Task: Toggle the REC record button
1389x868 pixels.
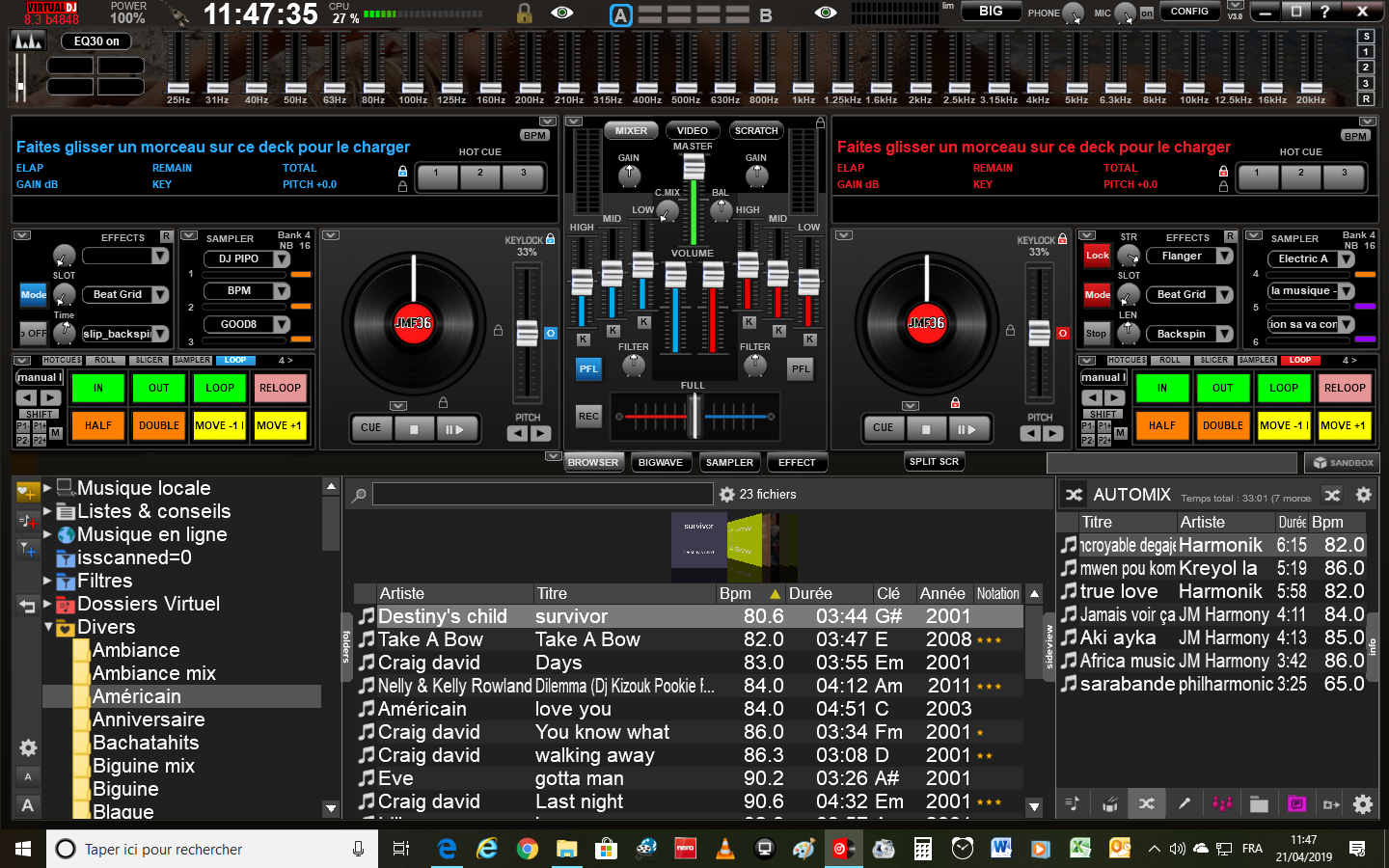Action: point(588,417)
